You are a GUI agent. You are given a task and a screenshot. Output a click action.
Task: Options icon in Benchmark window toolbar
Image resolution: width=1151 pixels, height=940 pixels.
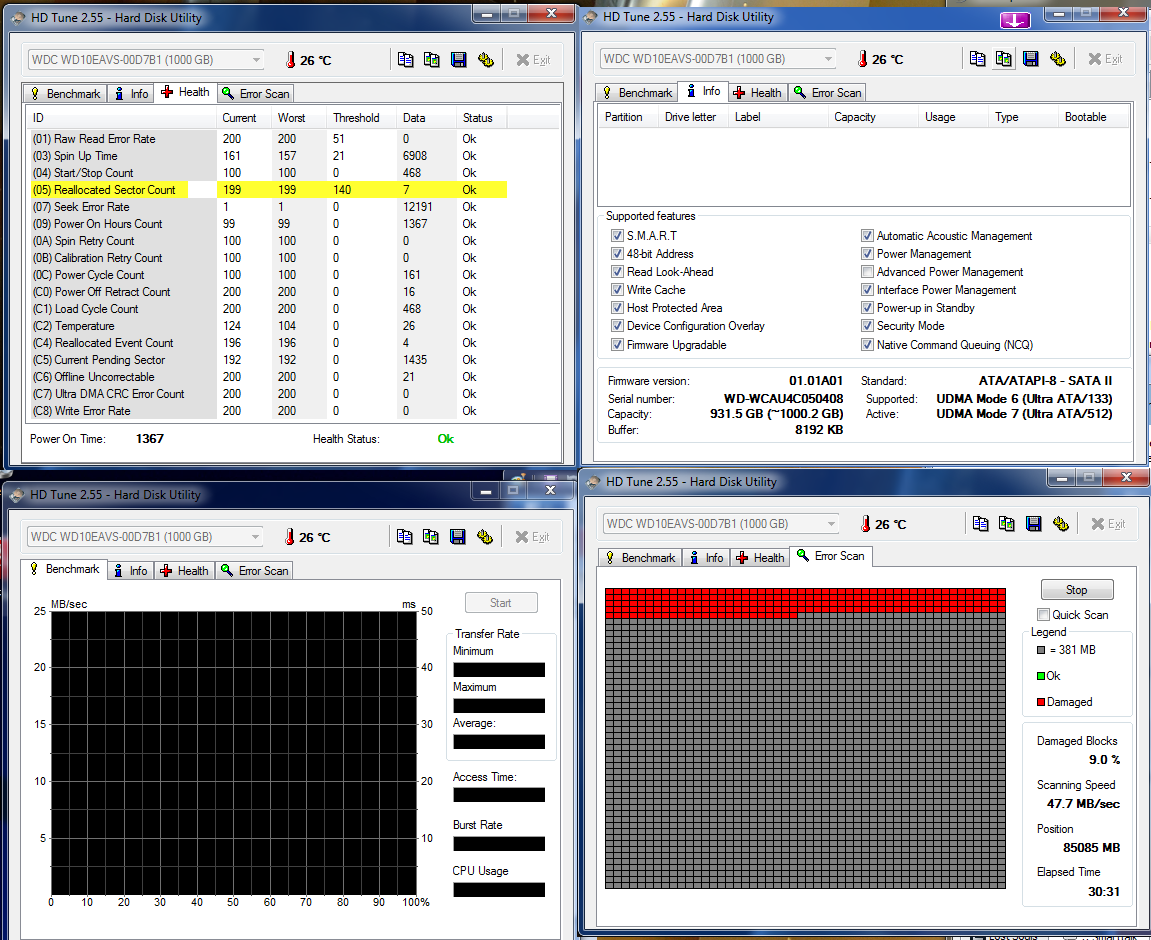[484, 536]
